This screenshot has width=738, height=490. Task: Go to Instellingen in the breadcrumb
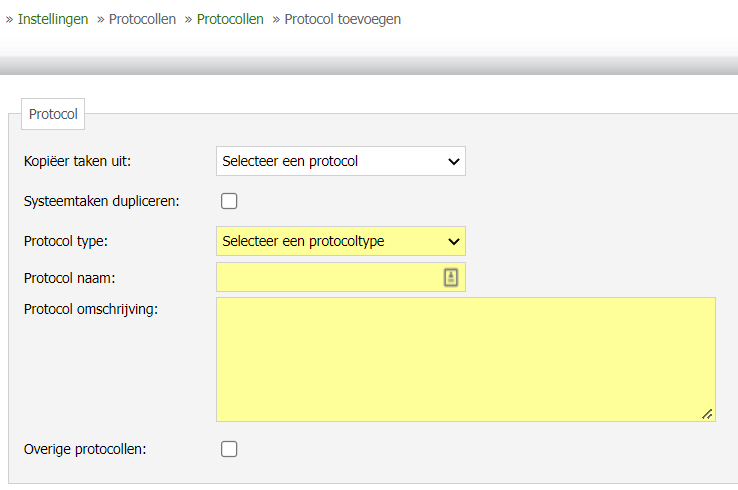coord(53,19)
